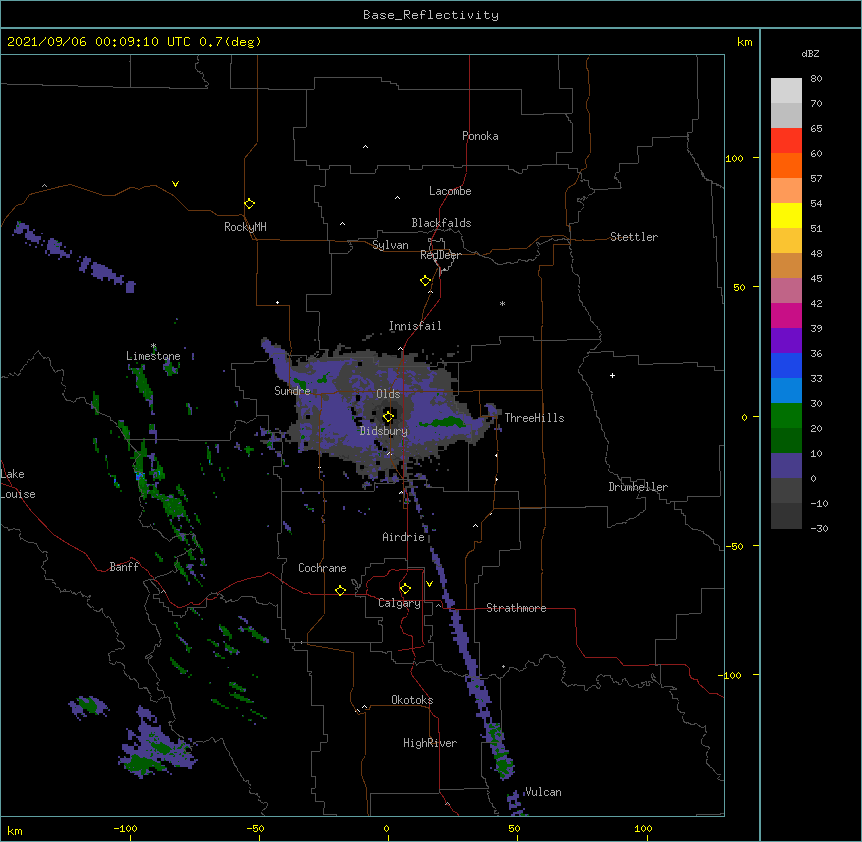Click the Olds town label
Screen dimensions: 862x842
(x=388, y=394)
